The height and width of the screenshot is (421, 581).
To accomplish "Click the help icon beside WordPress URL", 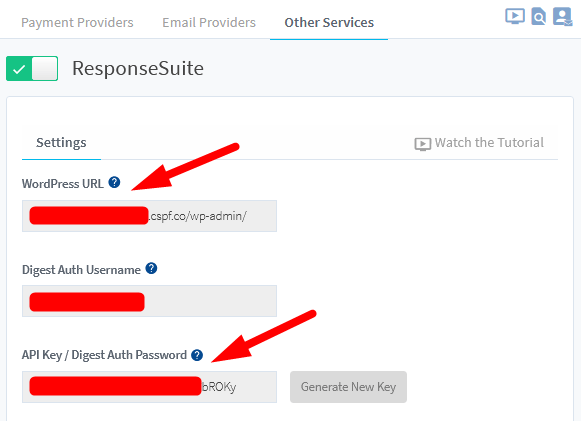I will point(114,182).
